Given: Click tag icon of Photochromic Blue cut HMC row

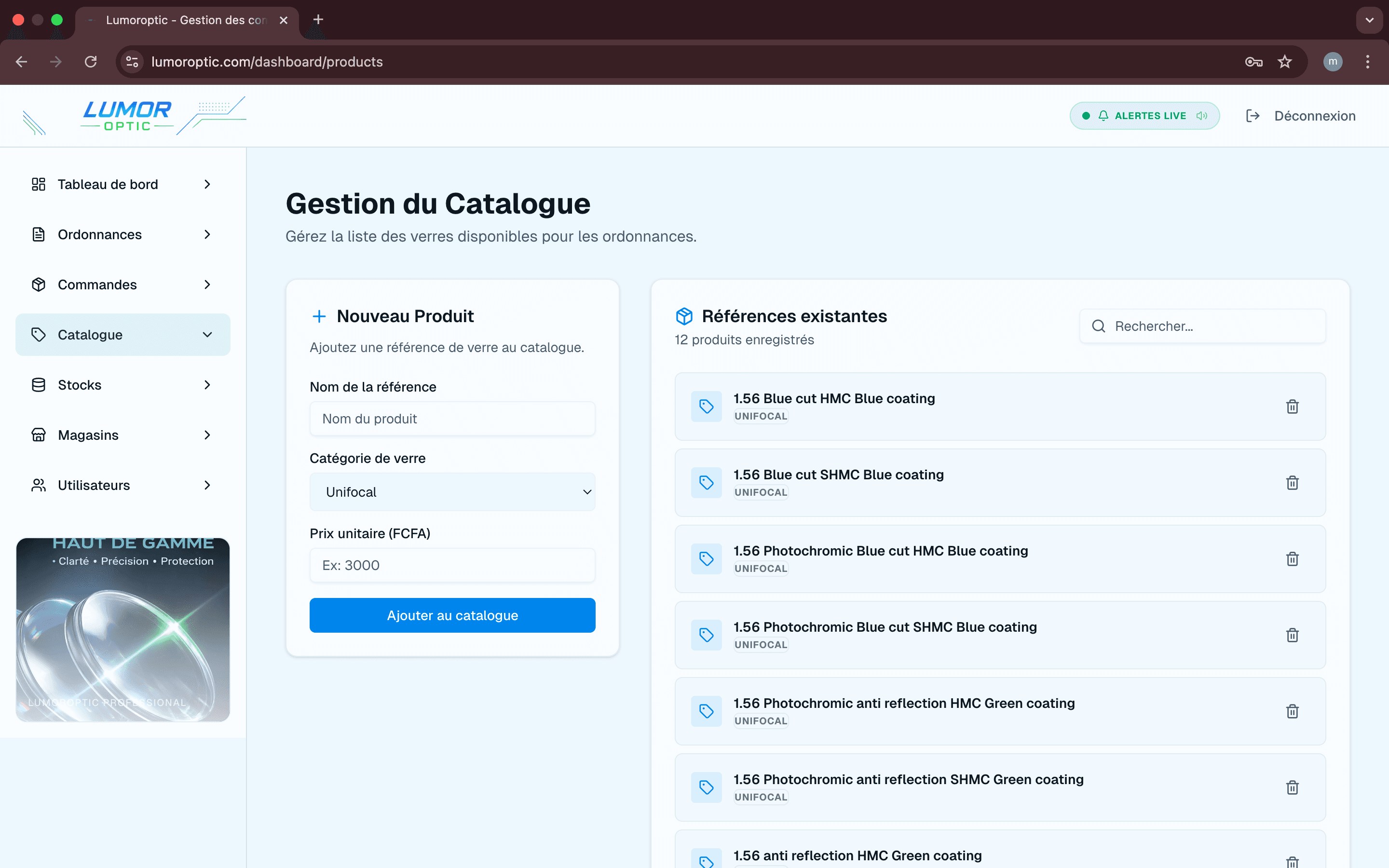Looking at the screenshot, I should tap(707, 558).
